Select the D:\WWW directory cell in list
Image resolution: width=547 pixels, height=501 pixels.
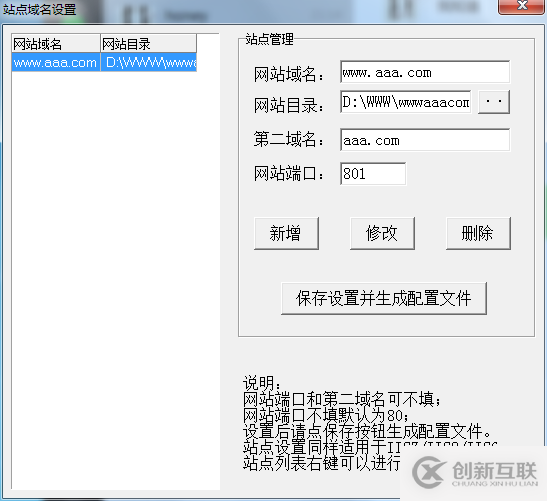point(149,62)
